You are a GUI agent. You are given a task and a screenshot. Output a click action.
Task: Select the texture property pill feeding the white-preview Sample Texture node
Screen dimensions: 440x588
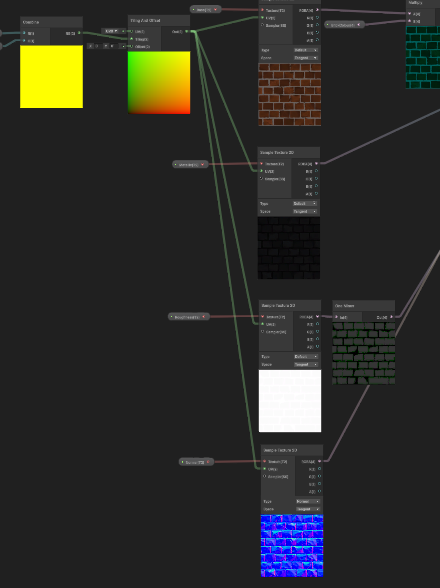pyautogui.click(x=188, y=317)
